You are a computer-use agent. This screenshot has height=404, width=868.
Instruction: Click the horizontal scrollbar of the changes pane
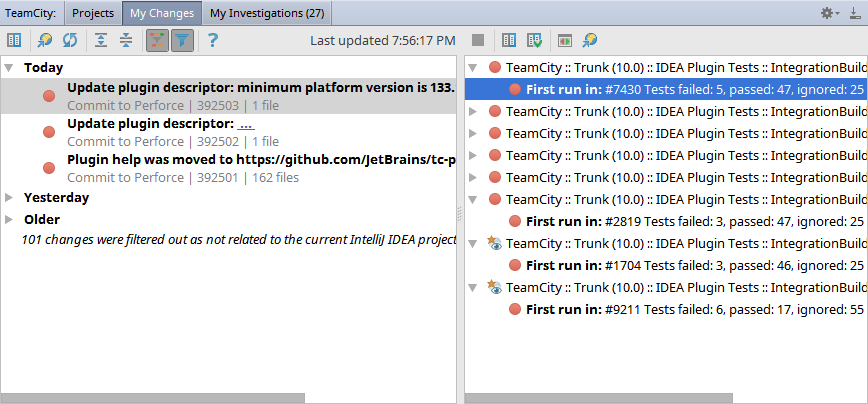tap(153, 398)
